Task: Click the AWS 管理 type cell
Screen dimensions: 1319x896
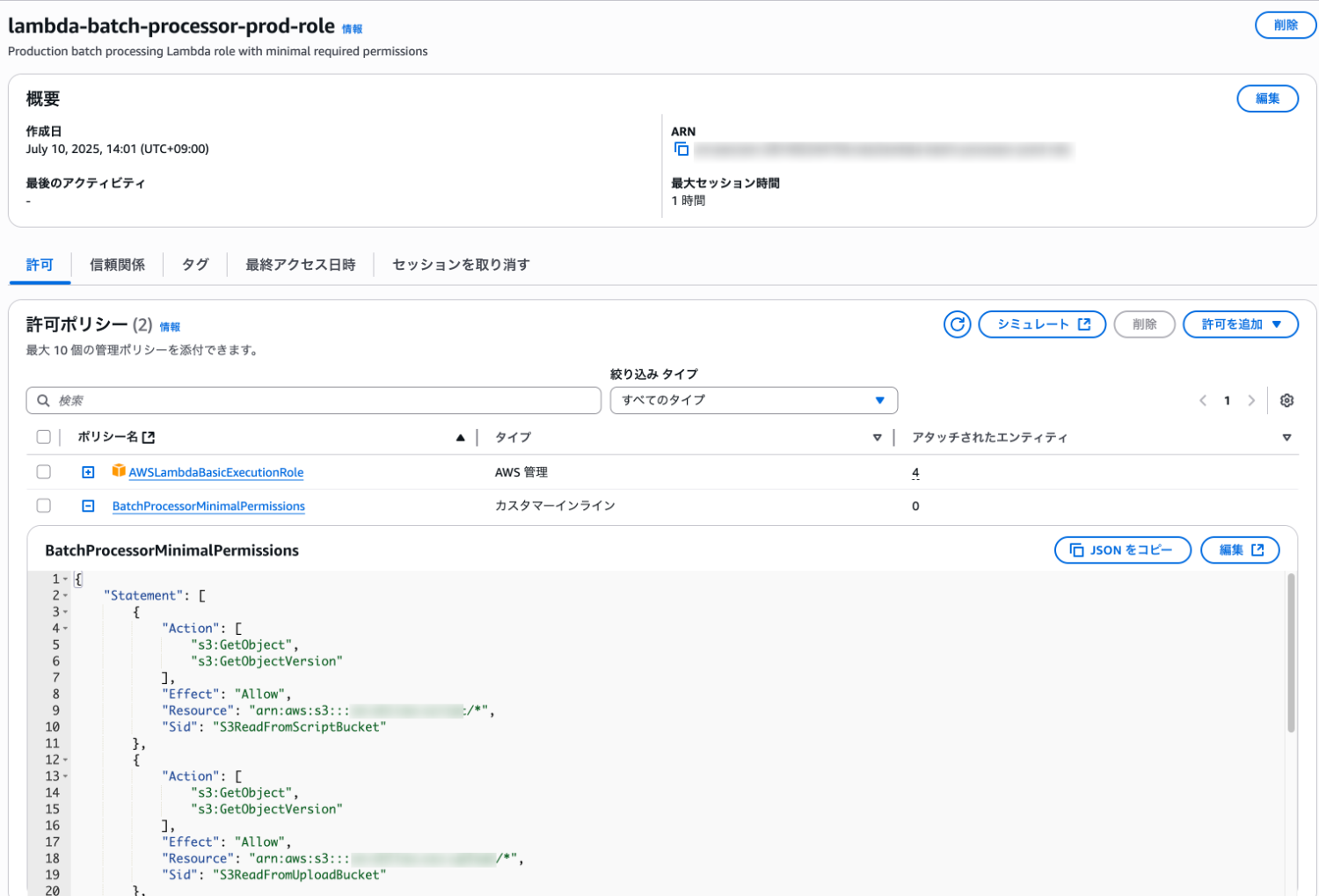Action: coord(521,472)
